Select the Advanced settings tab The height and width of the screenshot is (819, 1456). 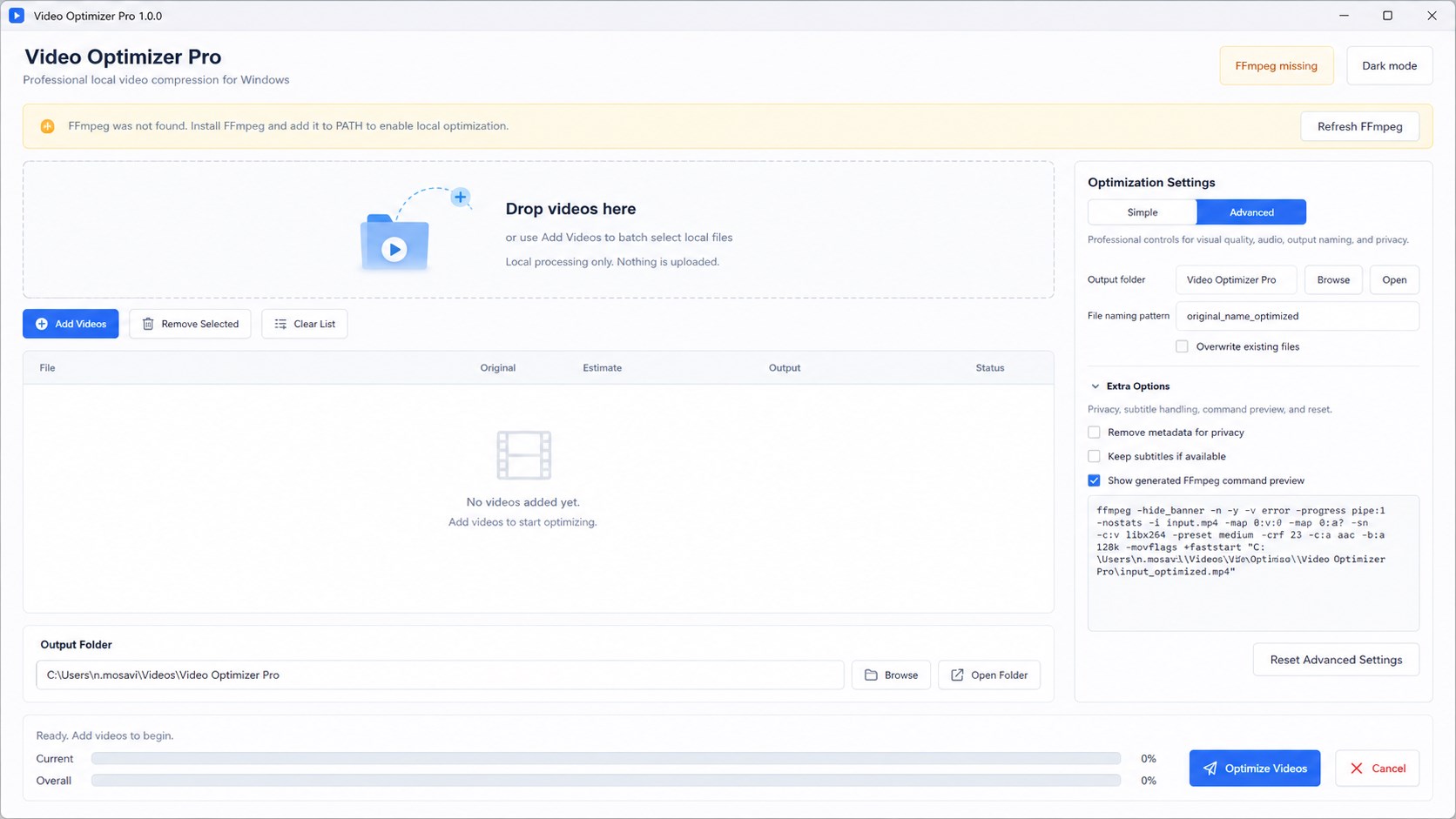(1251, 212)
